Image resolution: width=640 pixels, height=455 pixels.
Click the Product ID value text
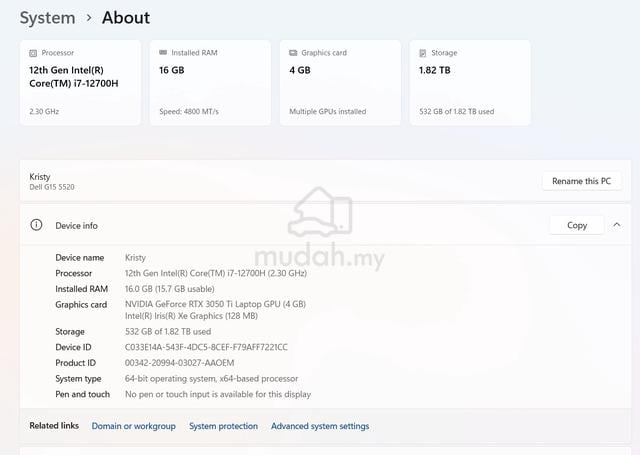point(180,363)
